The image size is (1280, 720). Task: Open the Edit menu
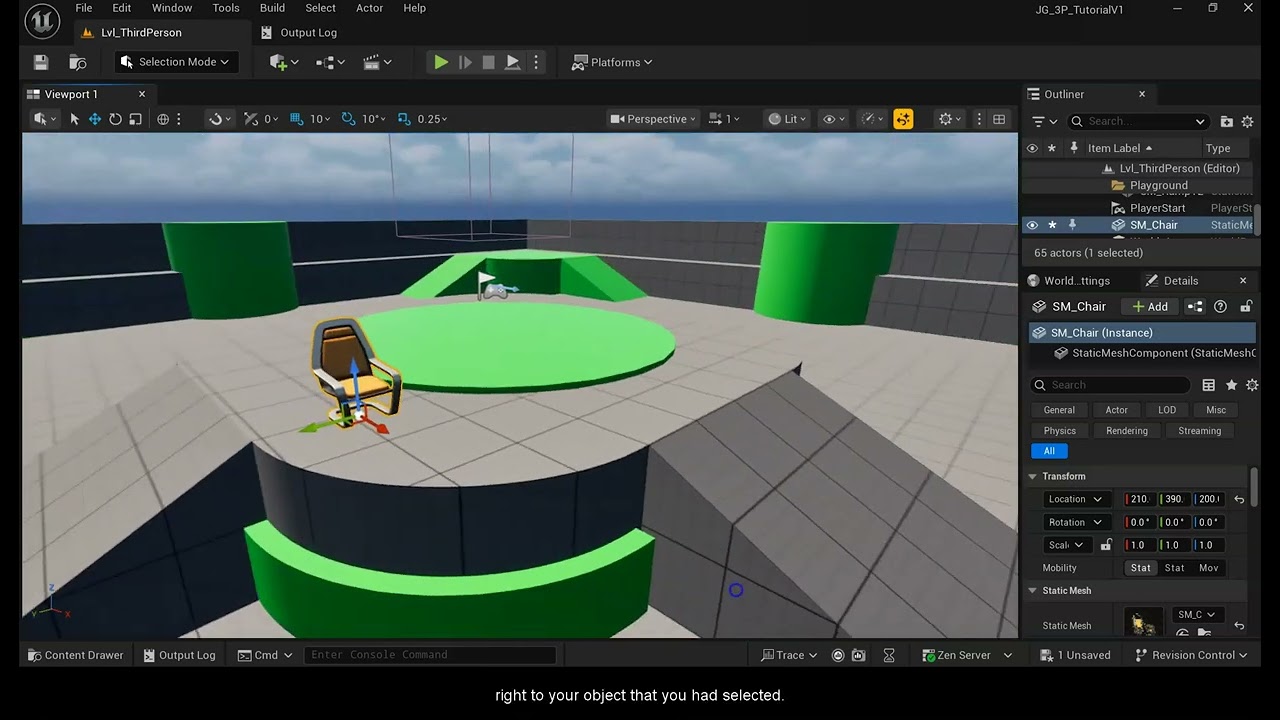tap(122, 8)
